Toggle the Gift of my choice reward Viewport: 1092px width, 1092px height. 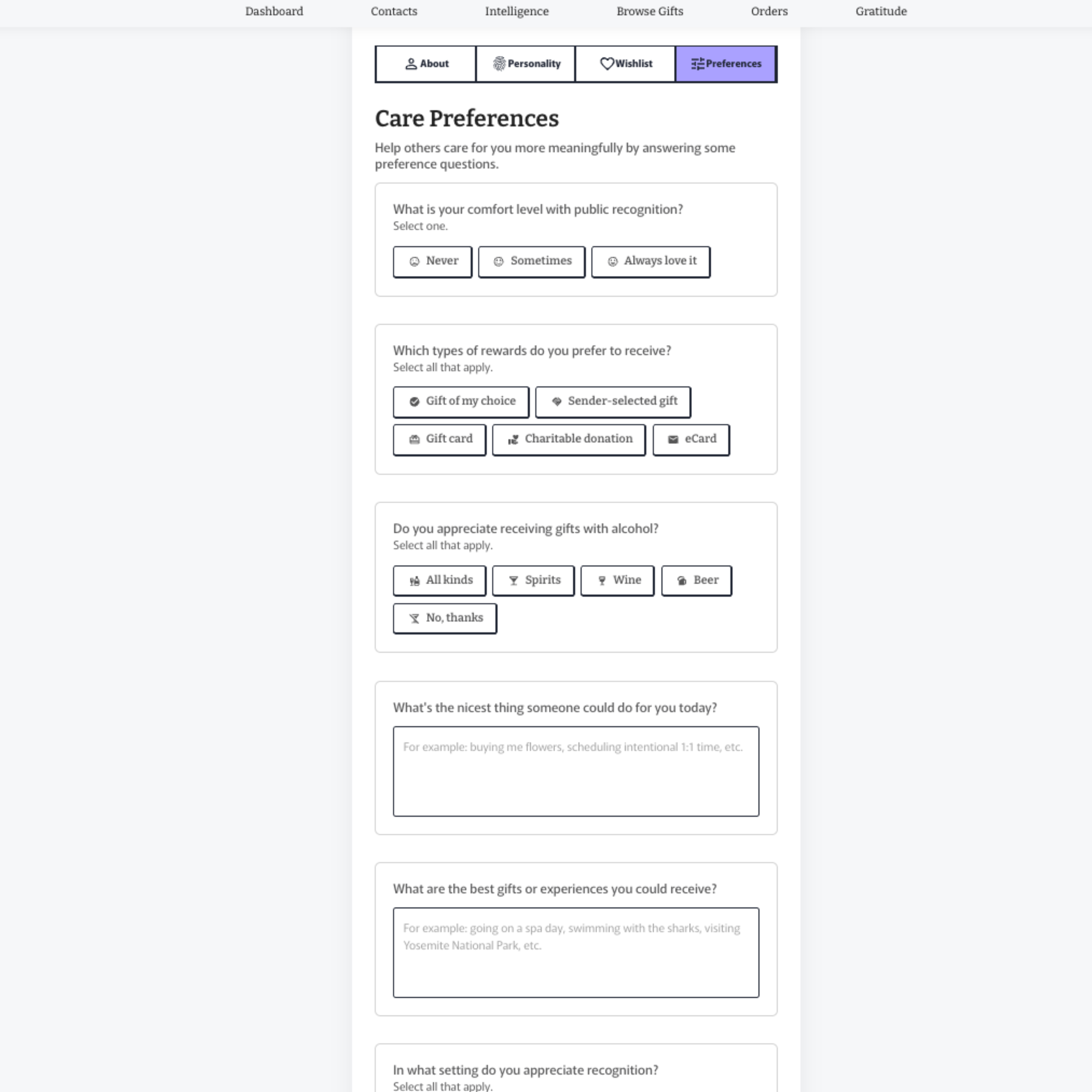tap(461, 402)
